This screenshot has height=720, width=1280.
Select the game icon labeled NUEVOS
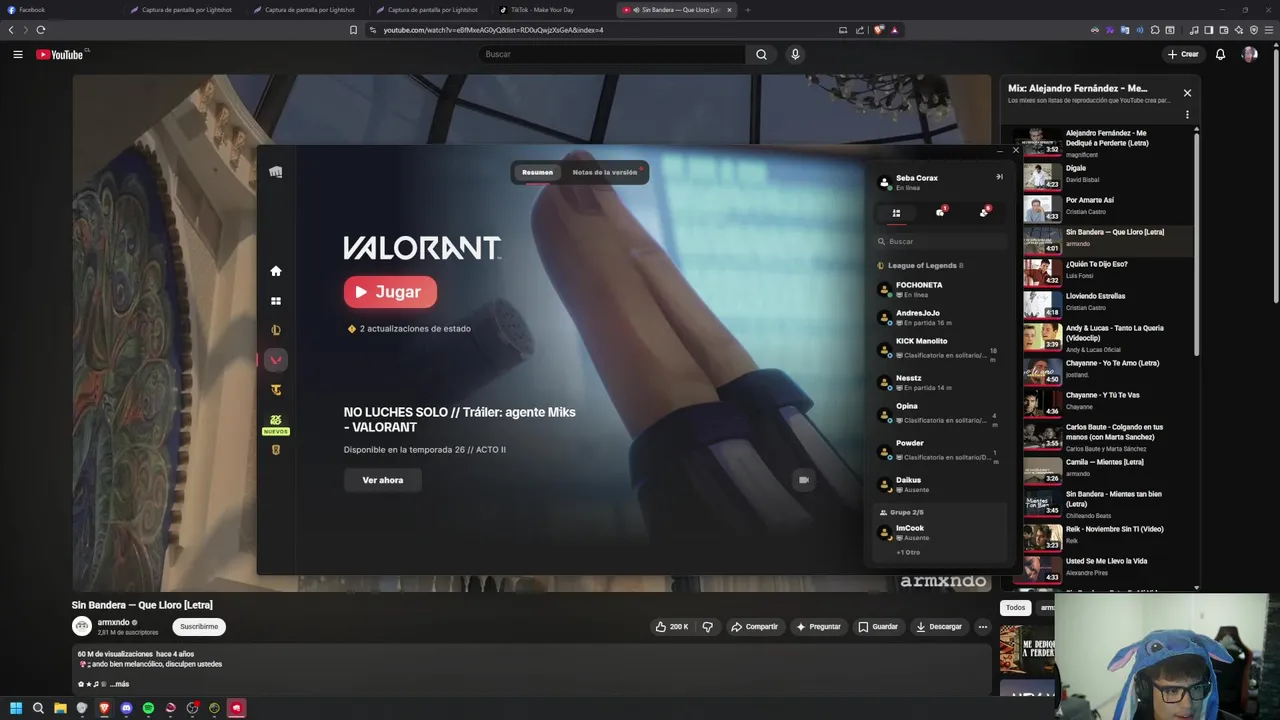point(276,424)
